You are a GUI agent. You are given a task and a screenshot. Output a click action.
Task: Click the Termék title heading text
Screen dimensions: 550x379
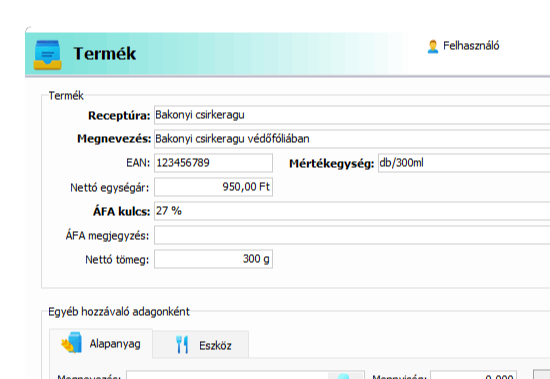[105, 54]
